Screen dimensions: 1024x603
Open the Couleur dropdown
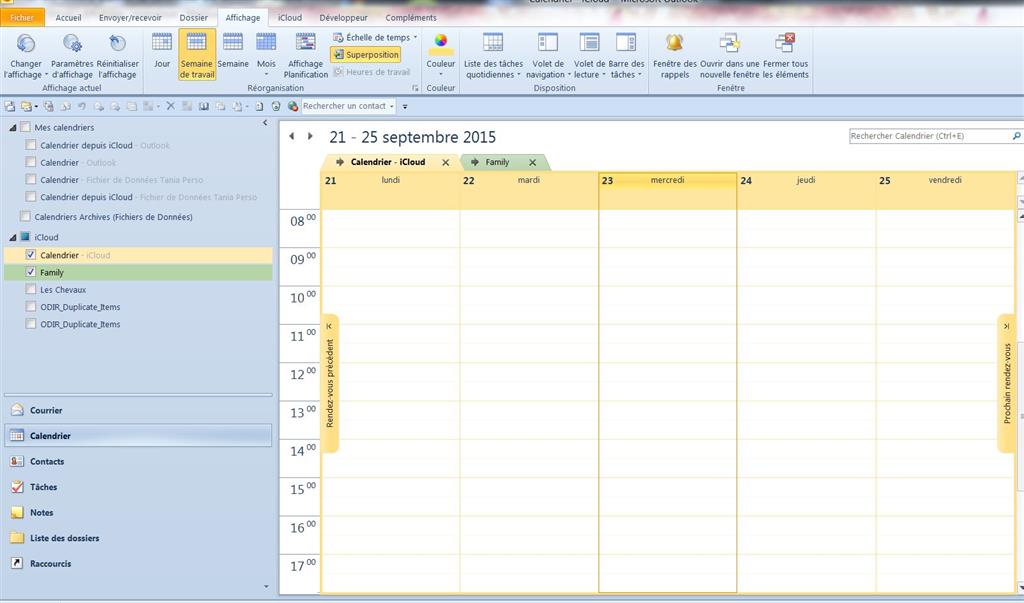pyautogui.click(x=441, y=54)
